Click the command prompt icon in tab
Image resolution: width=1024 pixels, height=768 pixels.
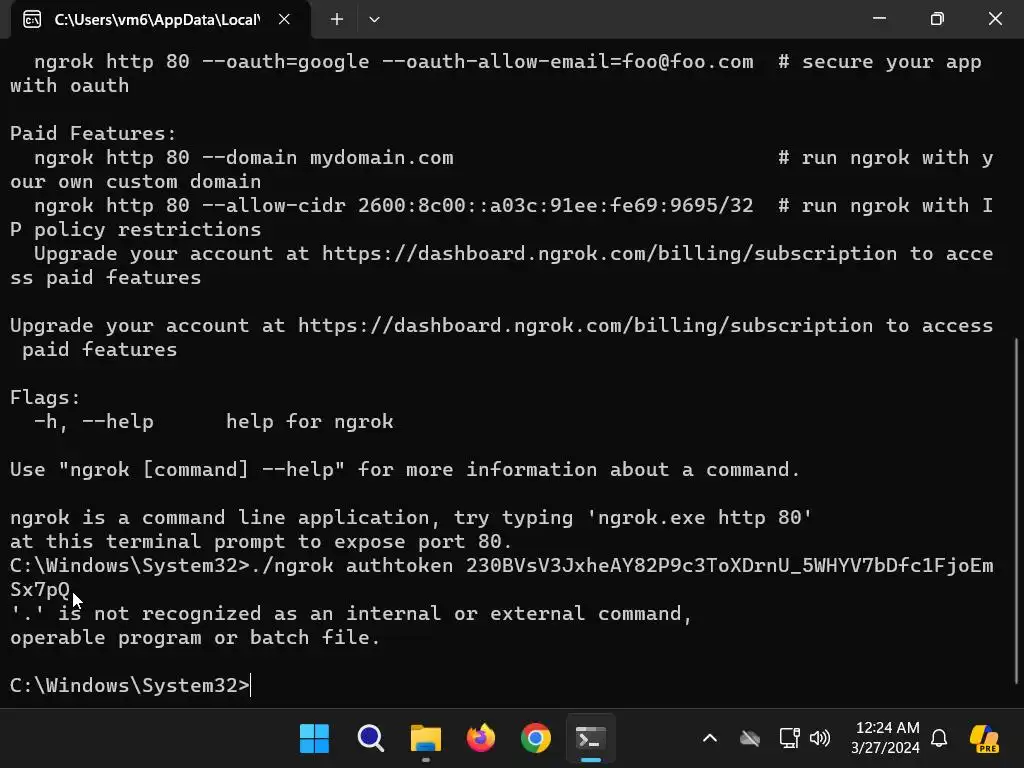pos(32,20)
